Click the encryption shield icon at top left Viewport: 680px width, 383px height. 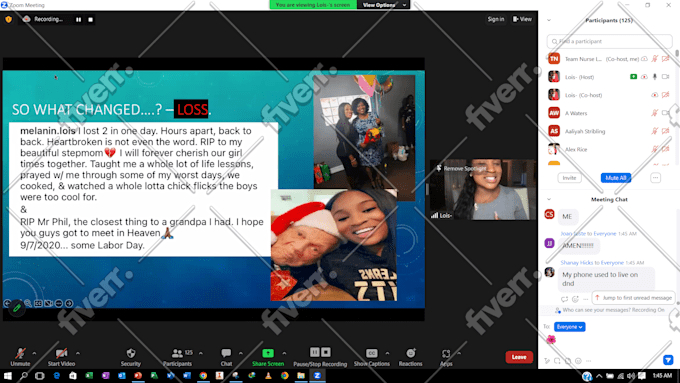[x=8, y=19]
